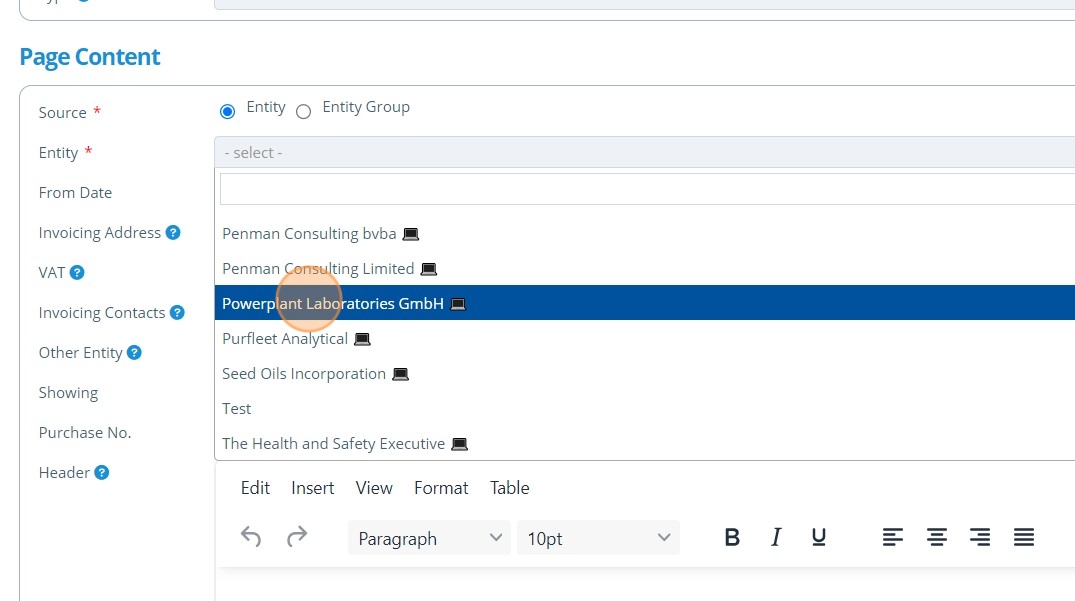
Task: Click laptop icon beside Purfleet Analytical
Action: point(362,339)
